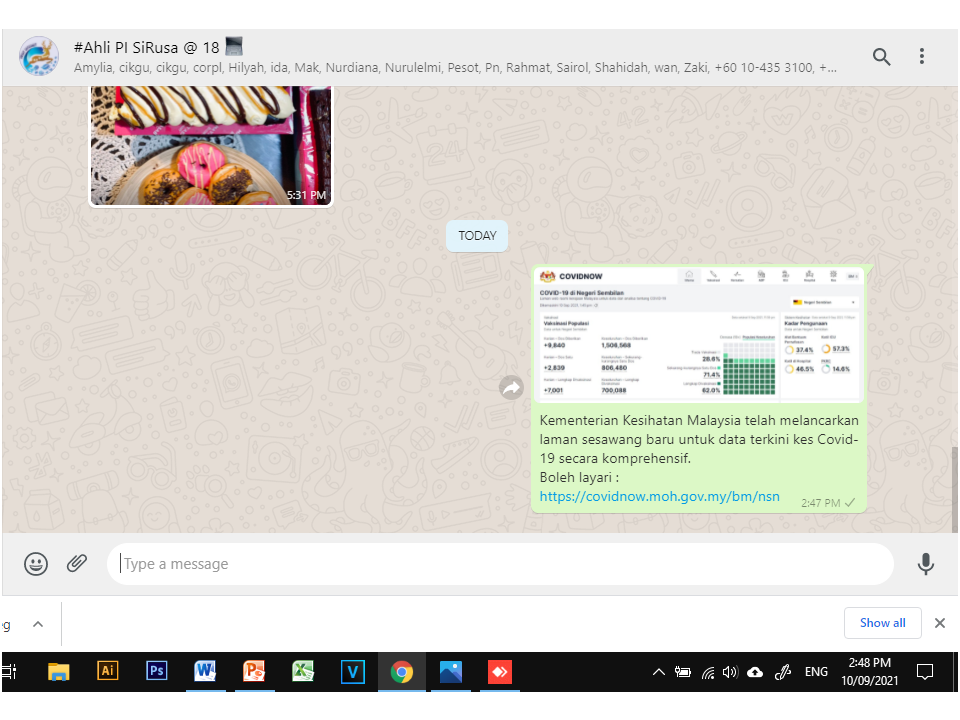960x720 pixels.
Task: Close the downloads bar
Action: pyautogui.click(x=940, y=623)
